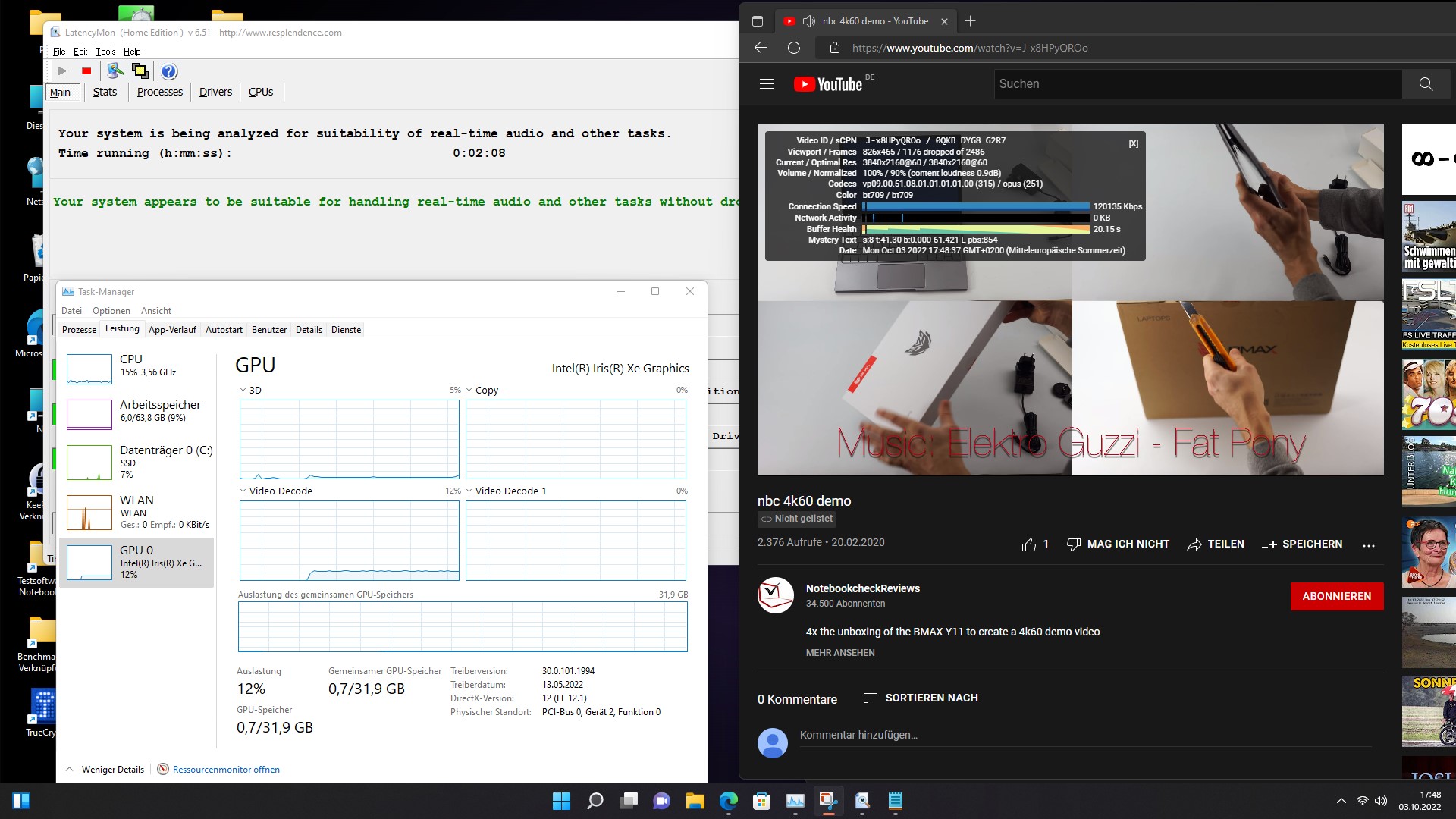Expand the Copy graph engine dropdown

click(469, 391)
